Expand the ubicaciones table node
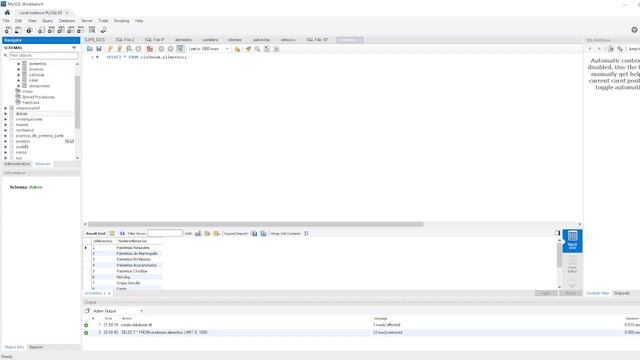This screenshot has height=360, width=640. pos(19,86)
